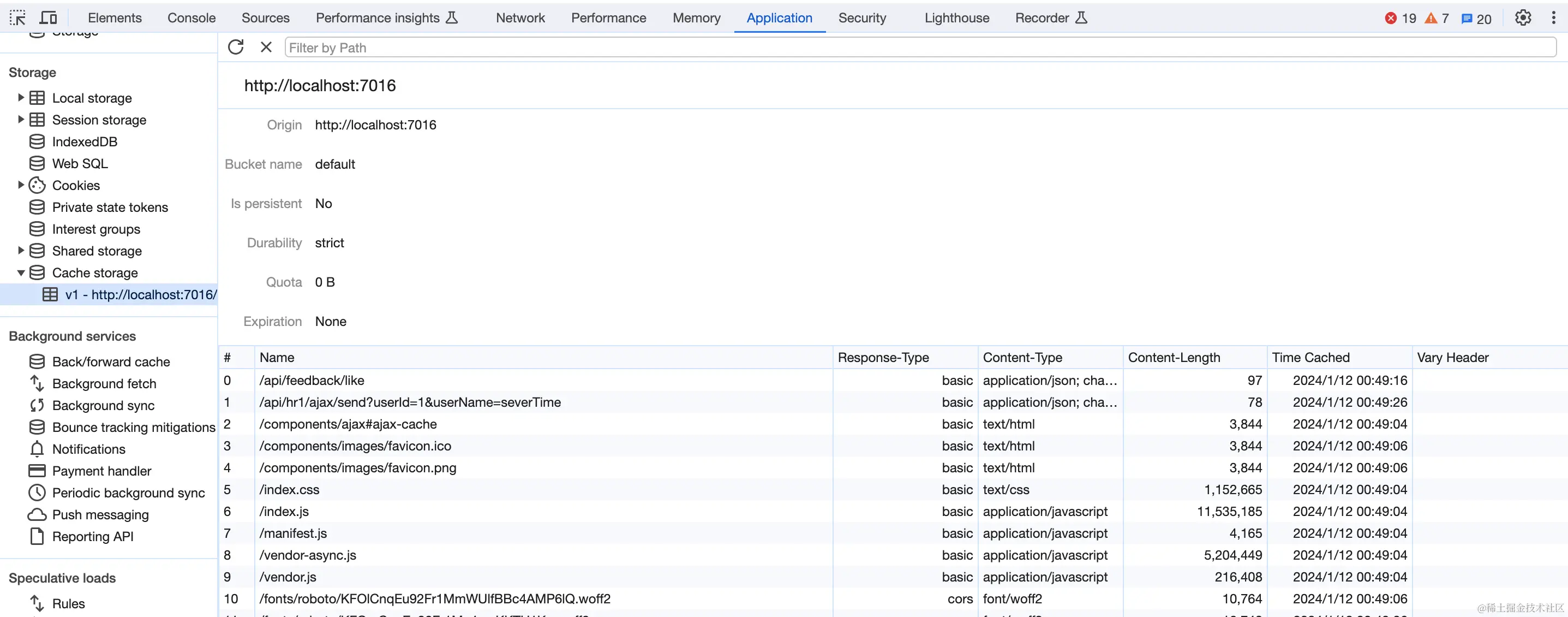The height and width of the screenshot is (617, 1568).
Task: Expand the Cookies tree node
Action: pos(21,185)
